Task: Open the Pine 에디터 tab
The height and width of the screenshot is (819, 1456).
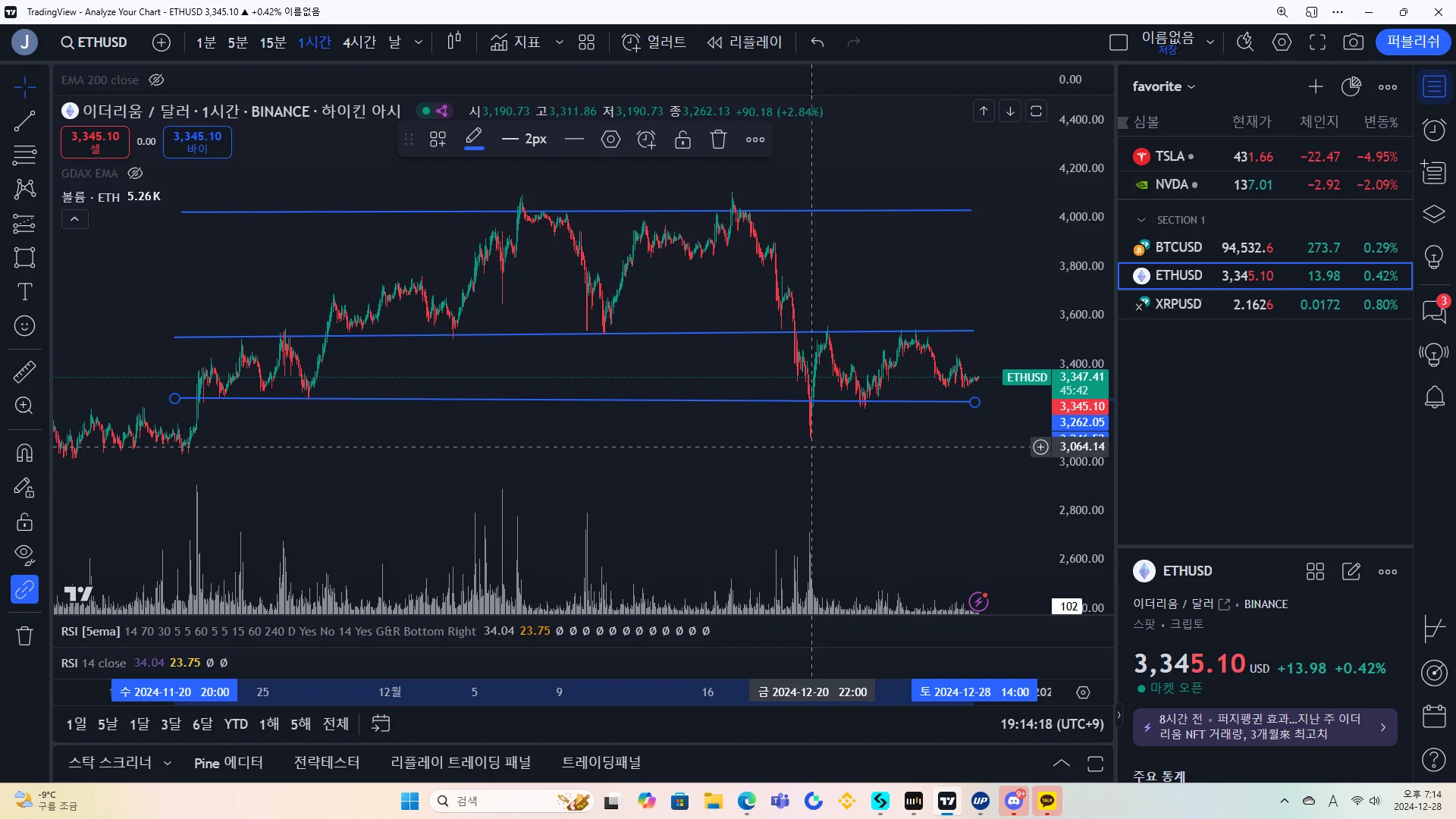Action: pos(228,763)
